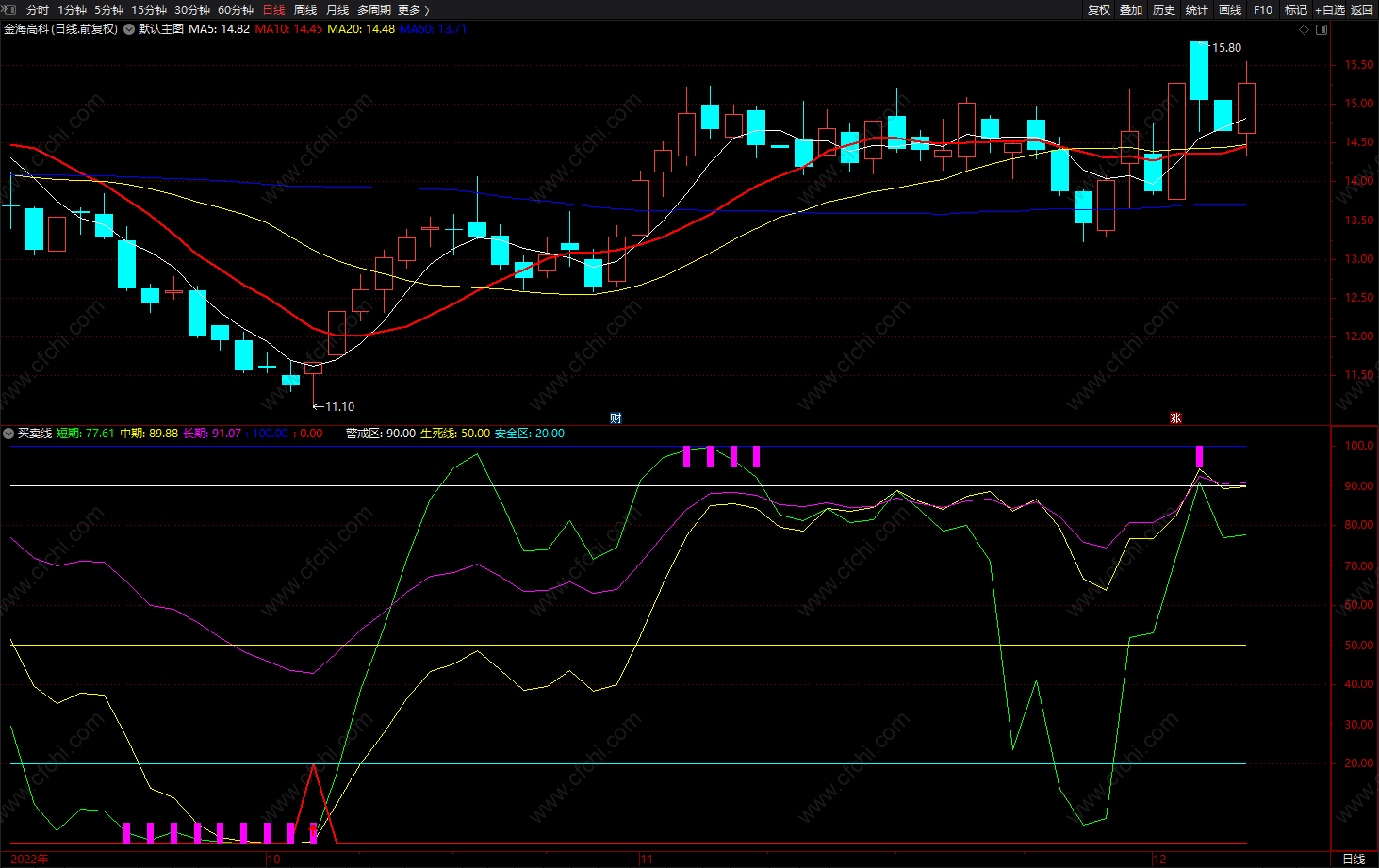Screen dimensions: 1379x868
Task: Switch to the 周线 weekly chart
Action: 305,9
